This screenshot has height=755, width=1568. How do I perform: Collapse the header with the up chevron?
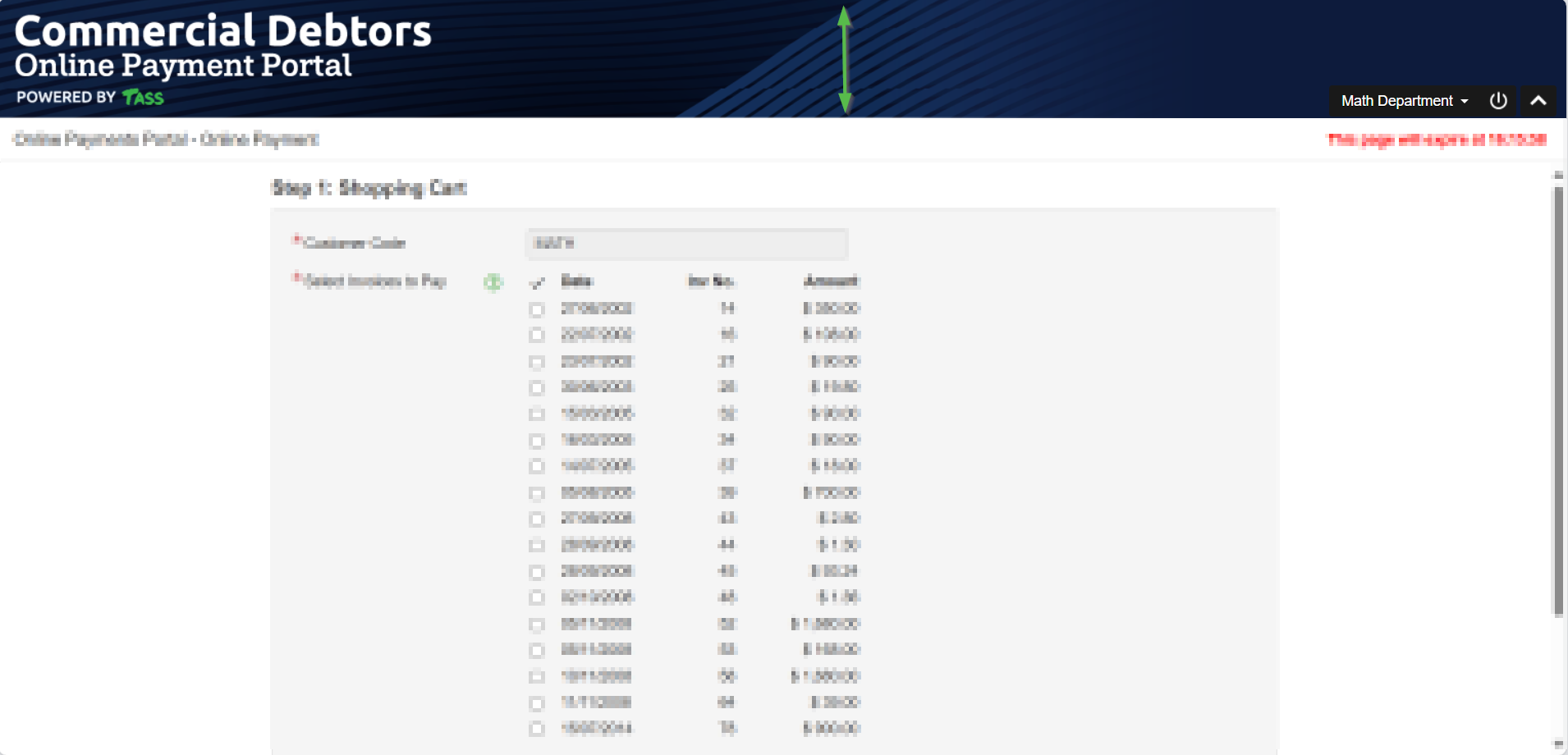click(x=1538, y=101)
